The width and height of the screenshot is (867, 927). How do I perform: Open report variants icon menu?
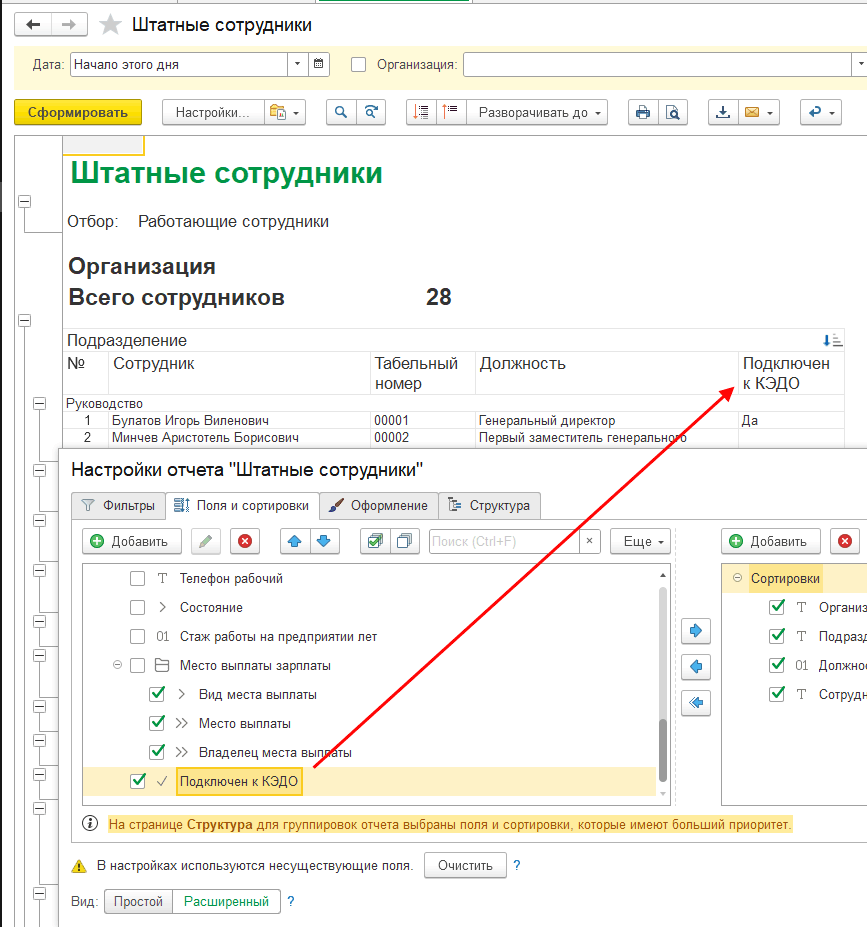284,112
